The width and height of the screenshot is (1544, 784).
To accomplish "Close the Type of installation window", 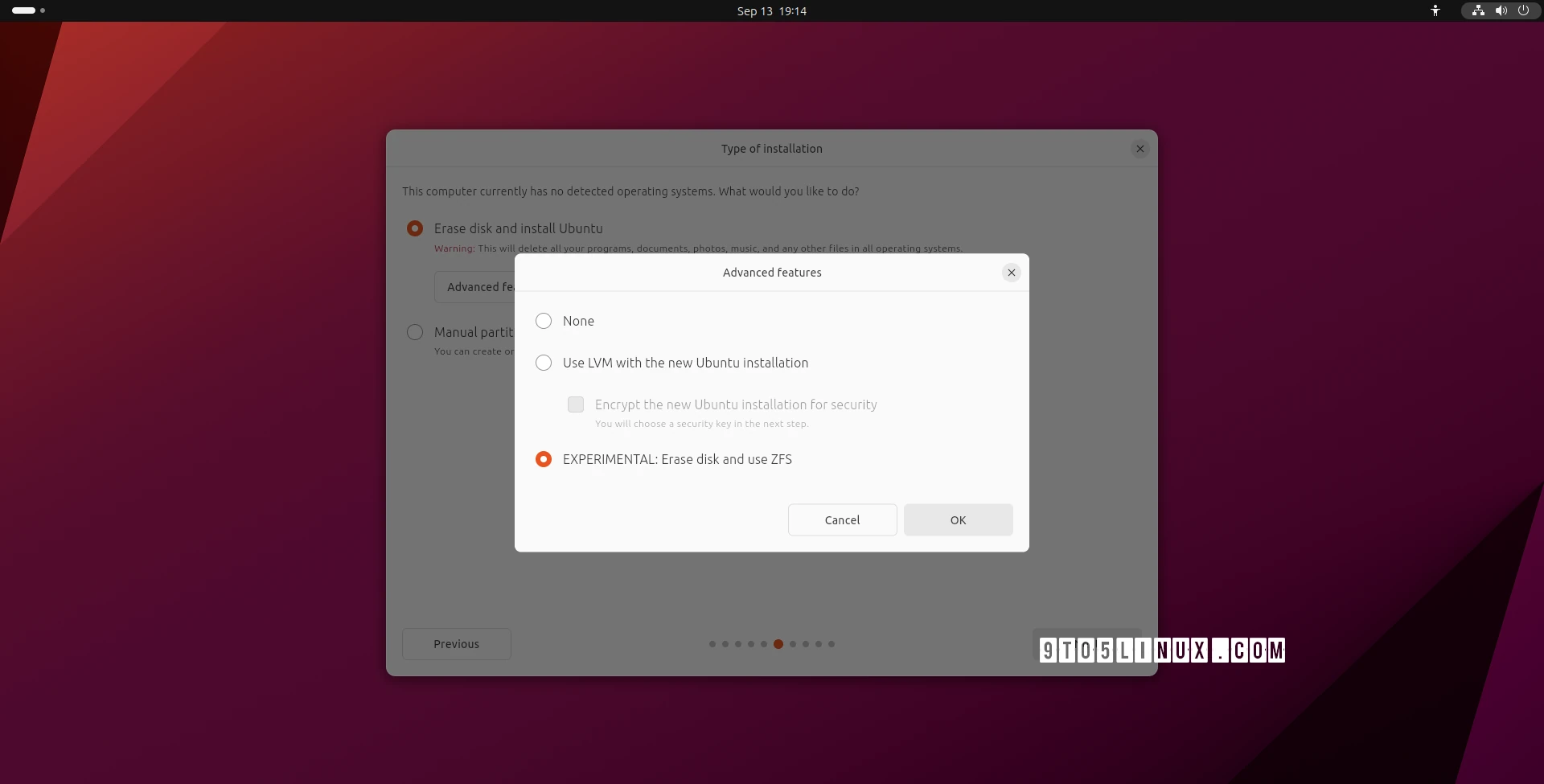I will pyautogui.click(x=1140, y=148).
